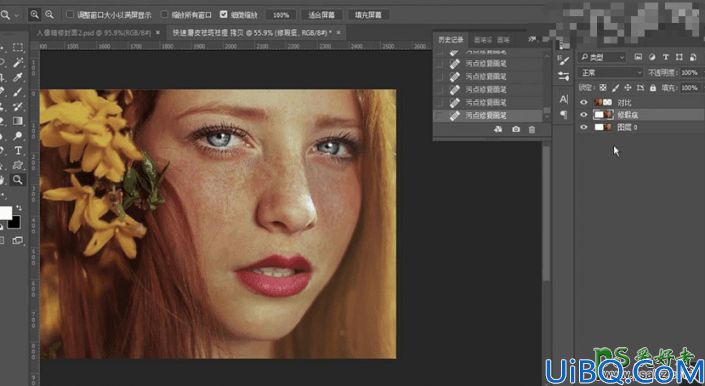Select the Brush tool in the toolbox
This screenshot has width=705, height=386.
click(x=18, y=92)
